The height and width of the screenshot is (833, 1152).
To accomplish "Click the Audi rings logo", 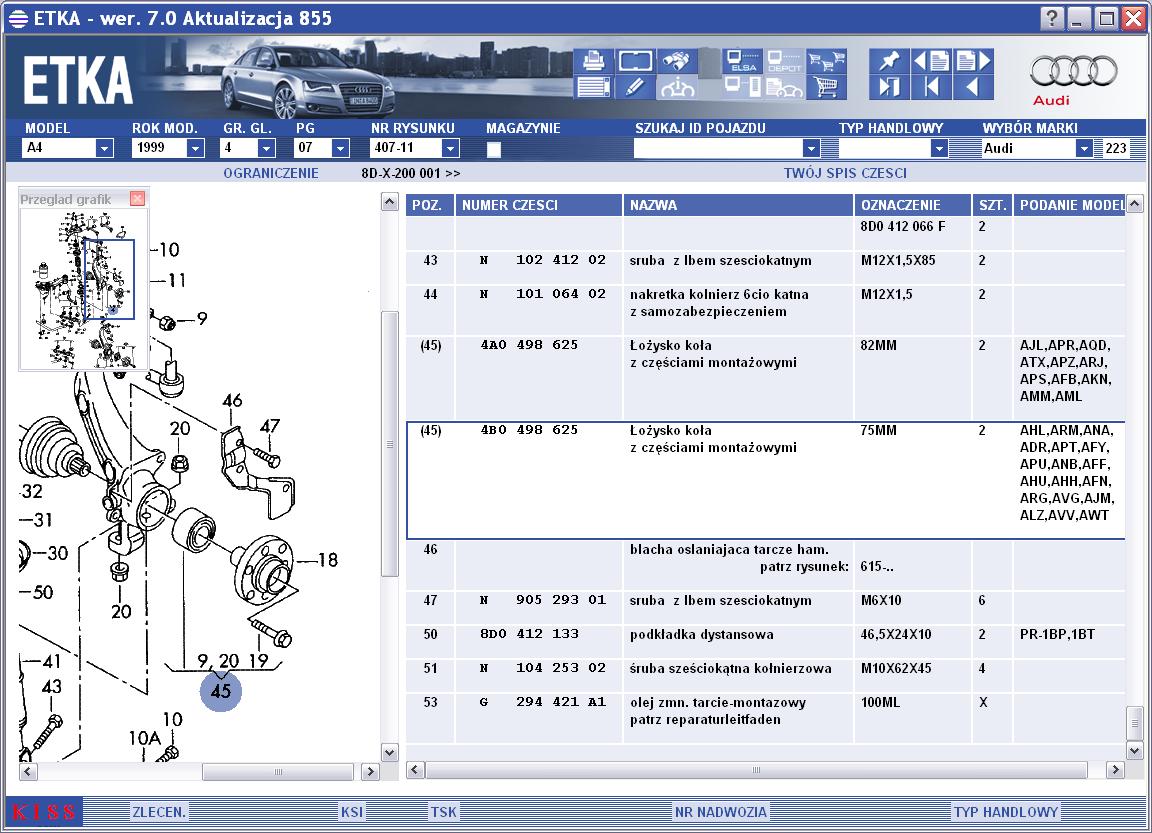I will [1073, 72].
